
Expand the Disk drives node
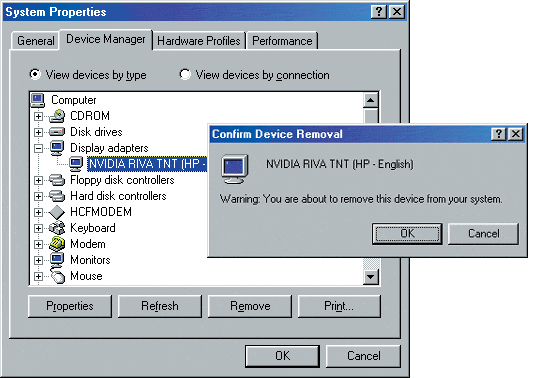(39, 132)
